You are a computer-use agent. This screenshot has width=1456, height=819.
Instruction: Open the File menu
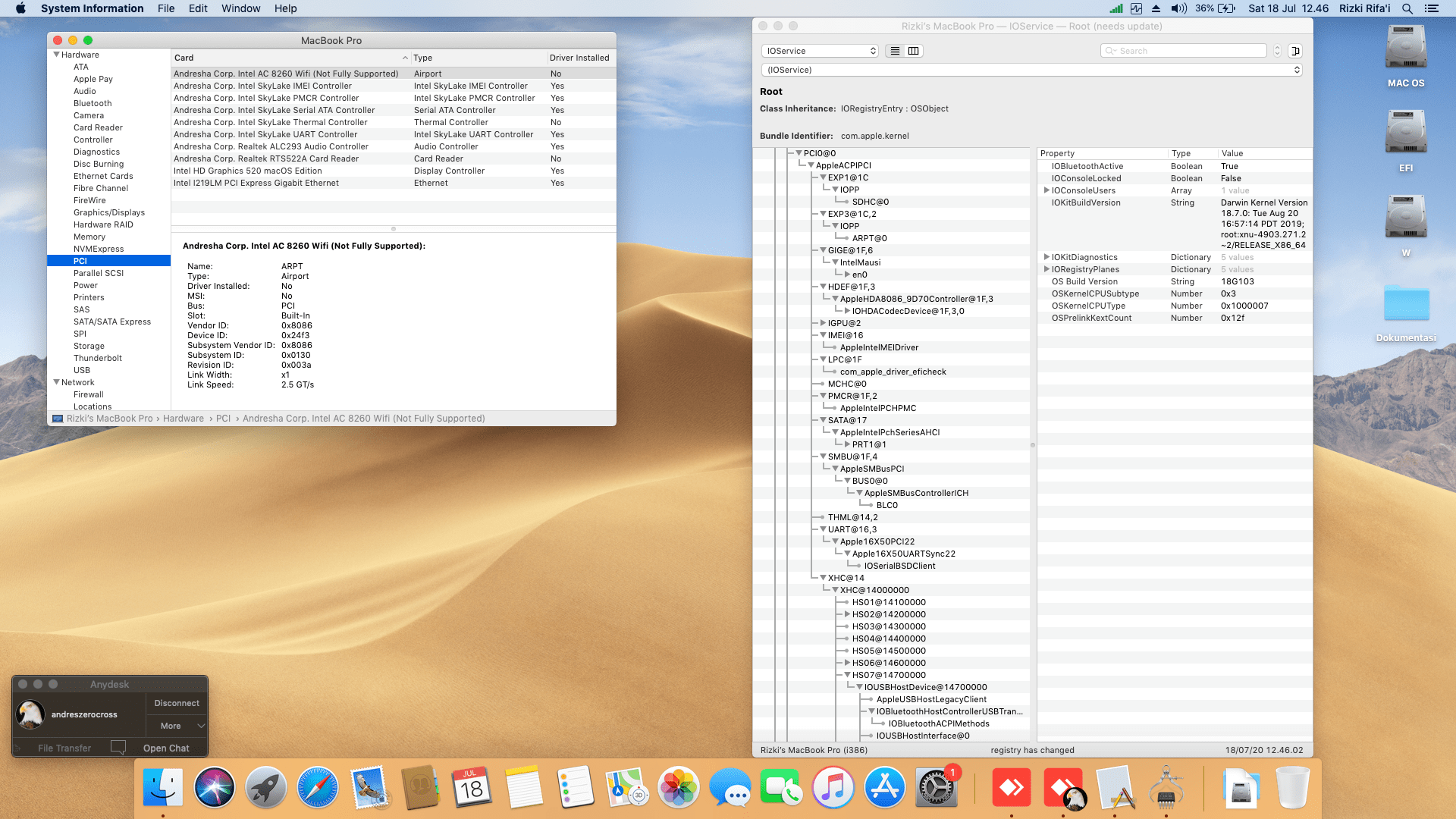[165, 8]
